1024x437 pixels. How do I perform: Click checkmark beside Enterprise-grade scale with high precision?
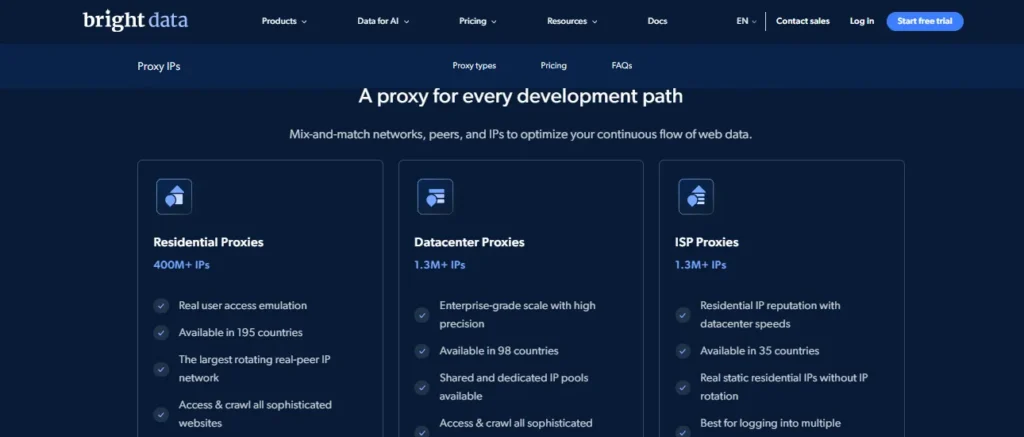[x=422, y=315]
